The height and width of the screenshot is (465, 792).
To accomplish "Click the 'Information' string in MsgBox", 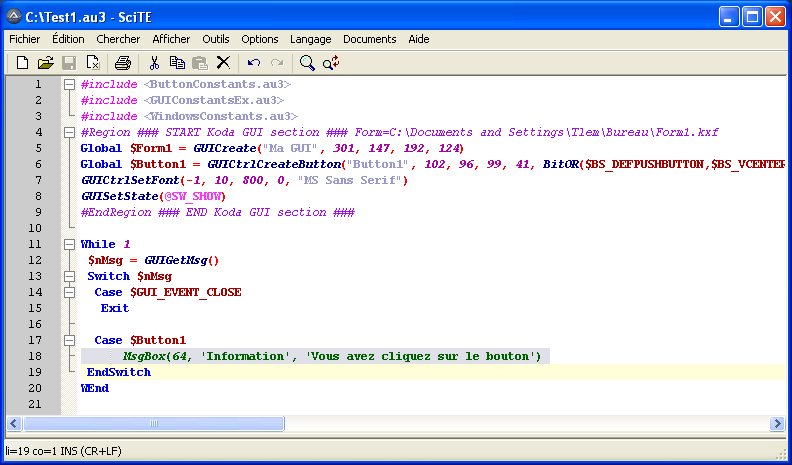I will coord(246,356).
